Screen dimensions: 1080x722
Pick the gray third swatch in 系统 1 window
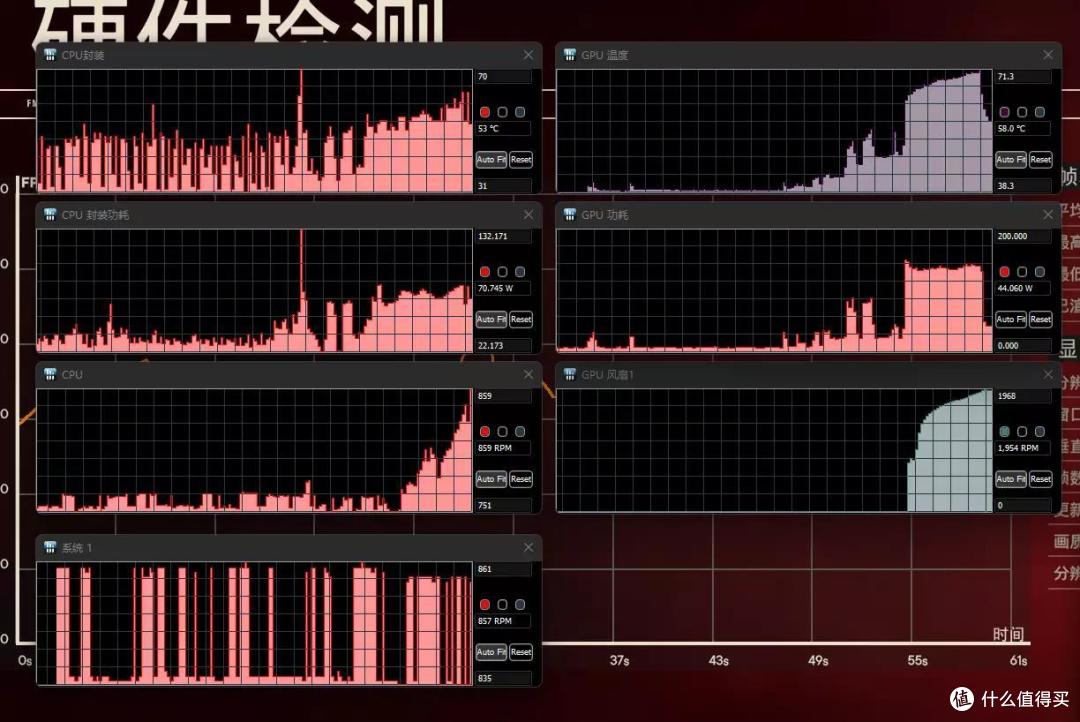(520, 605)
